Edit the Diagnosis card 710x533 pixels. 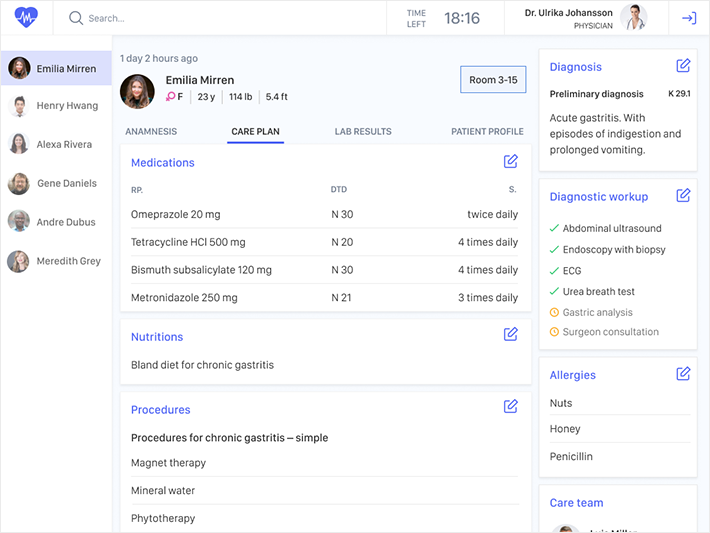(683, 66)
